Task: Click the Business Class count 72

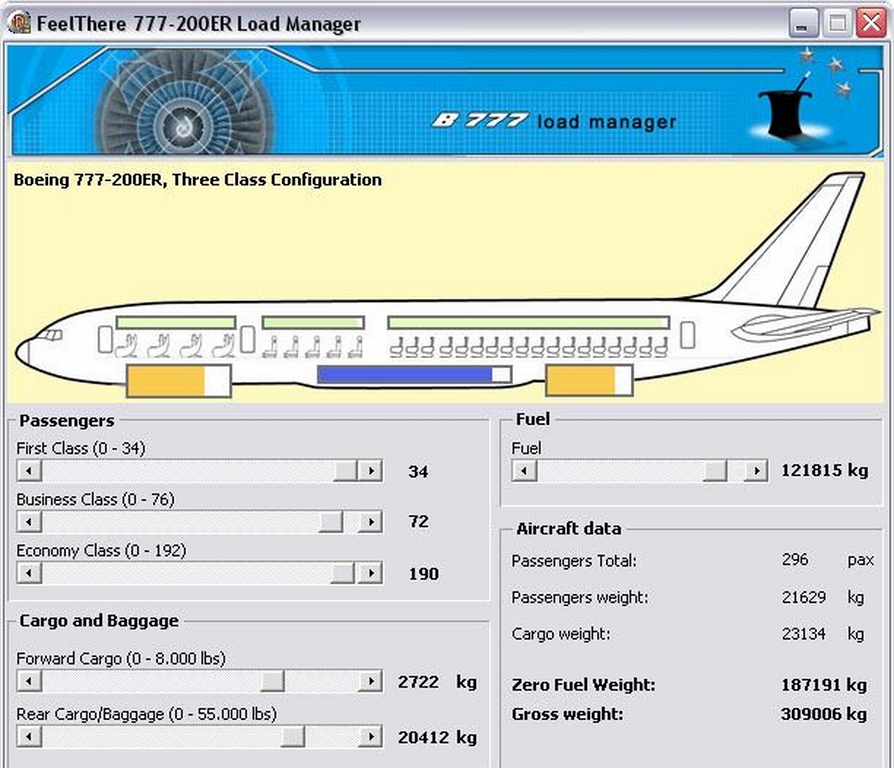Action: (x=418, y=522)
